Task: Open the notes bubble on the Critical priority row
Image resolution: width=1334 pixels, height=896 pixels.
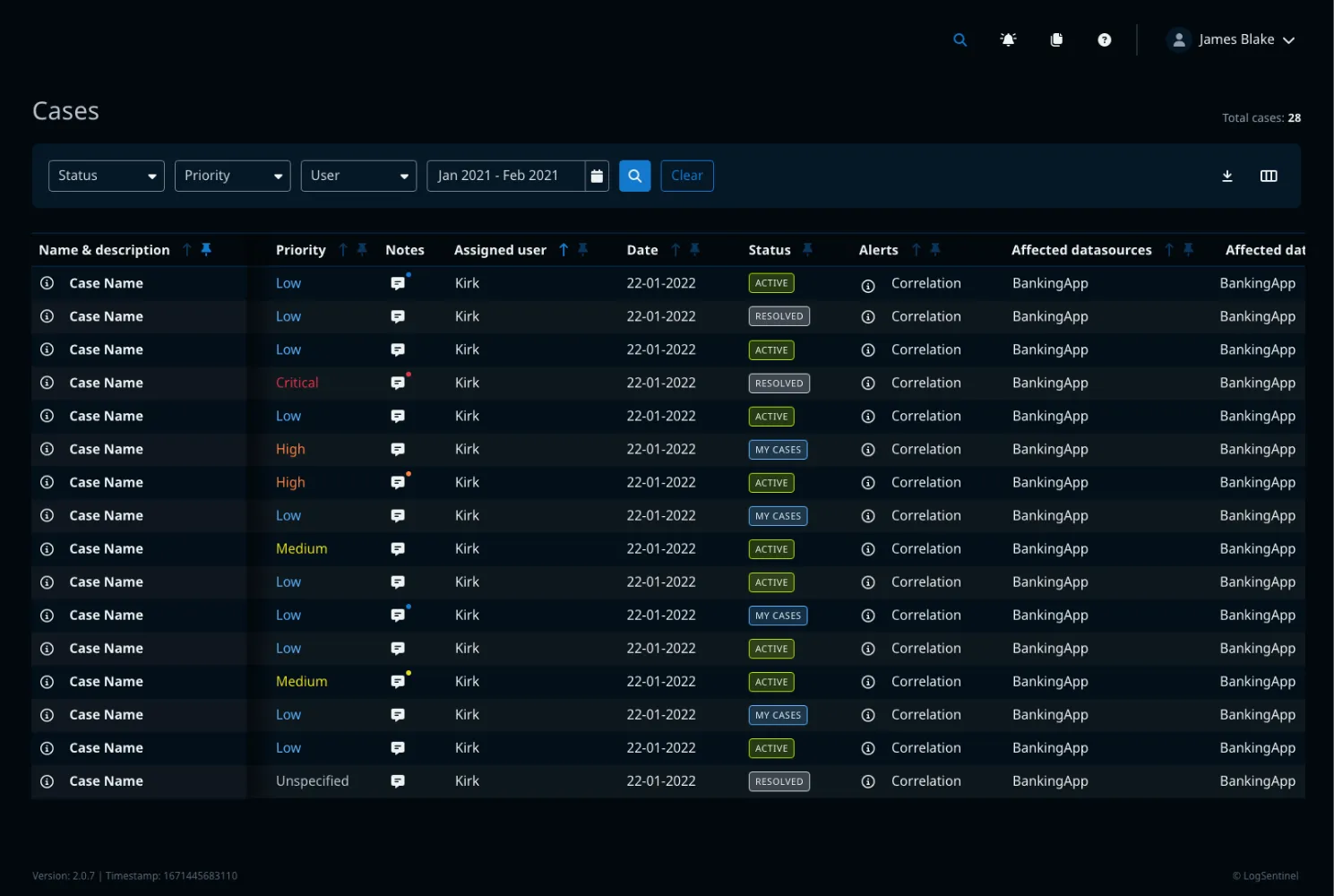Action: point(397,383)
